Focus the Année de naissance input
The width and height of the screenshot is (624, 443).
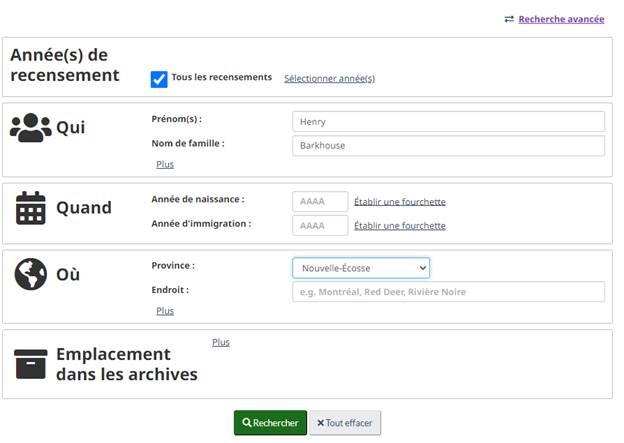(x=320, y=202)
